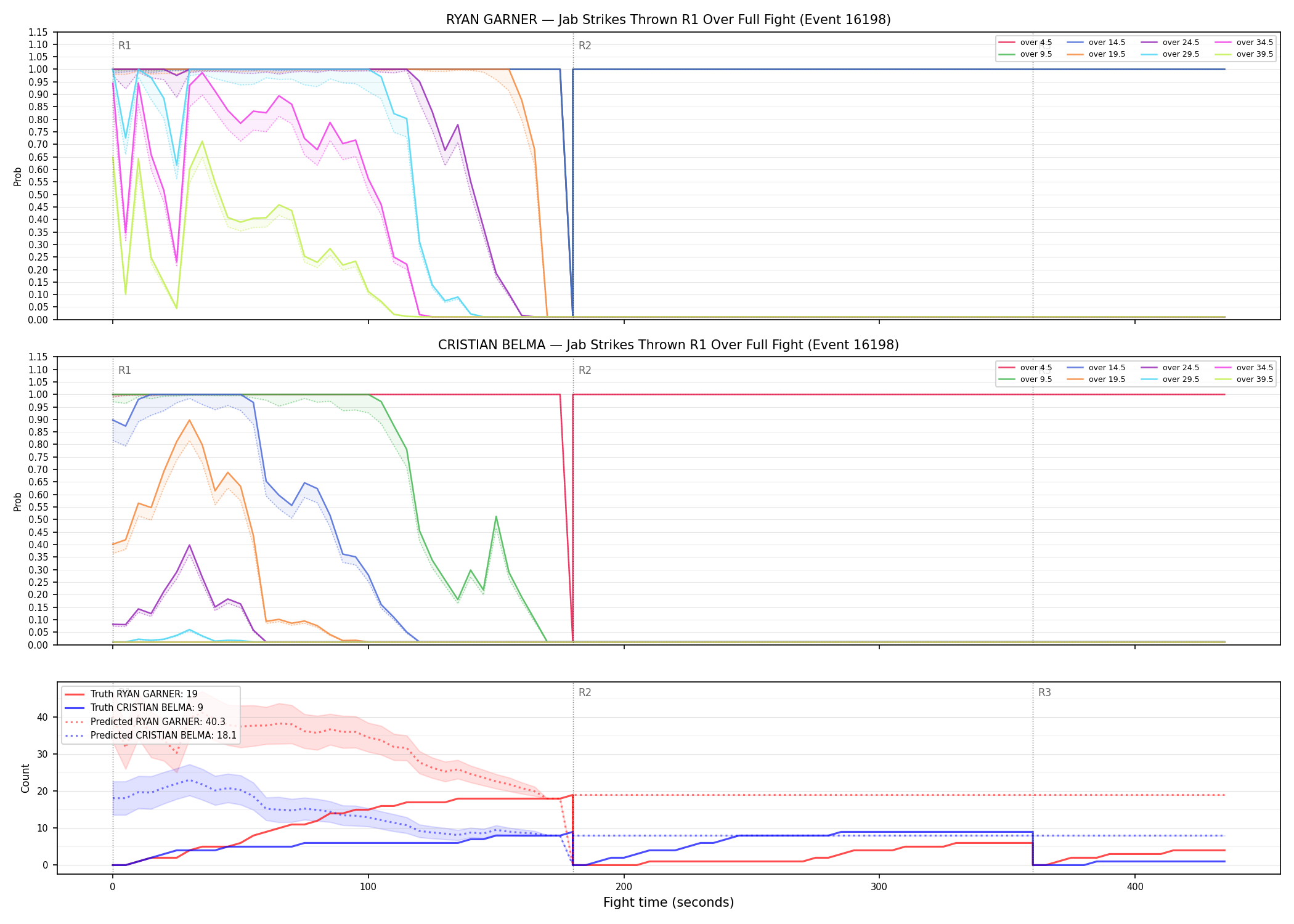Screen dimensions: 1294x924
Task: Select 'over 29.5' in Ryan Garner legend
Action: click(1170, 54)
